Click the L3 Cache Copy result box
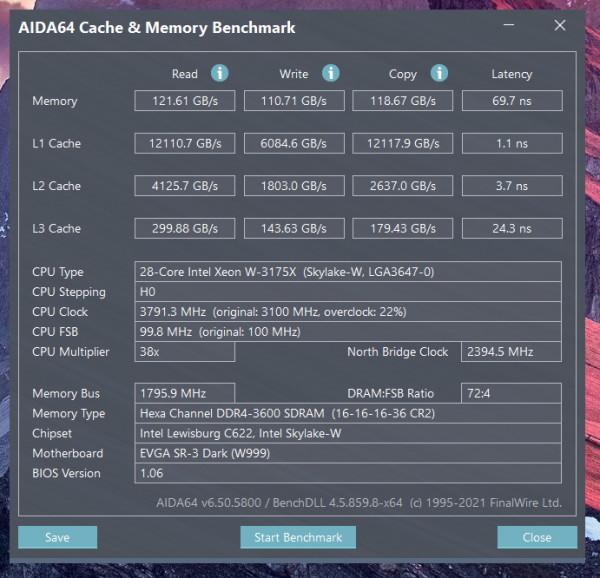This screenshot has width=600, height=578. (x=402, y=229)
